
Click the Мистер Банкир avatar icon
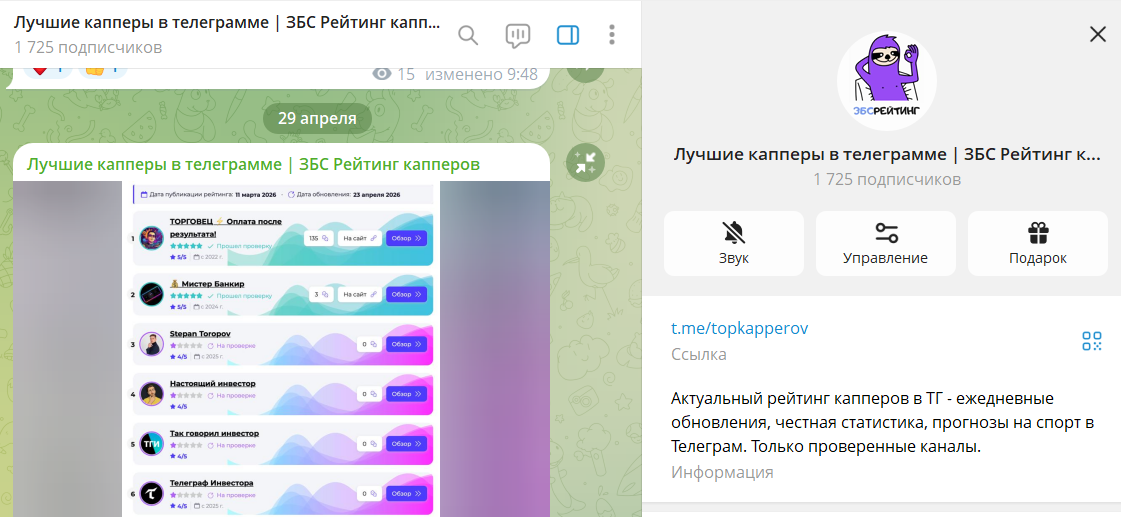click(x=152, y=294)
